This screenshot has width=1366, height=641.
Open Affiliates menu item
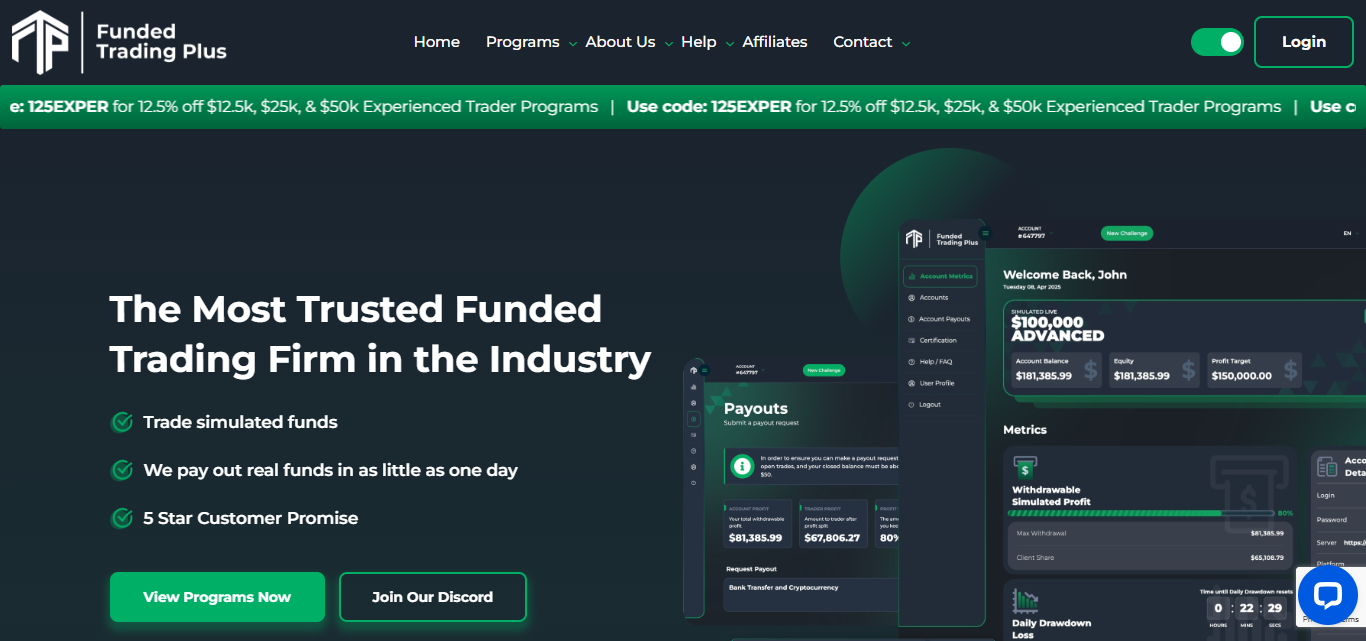(774, 42)
